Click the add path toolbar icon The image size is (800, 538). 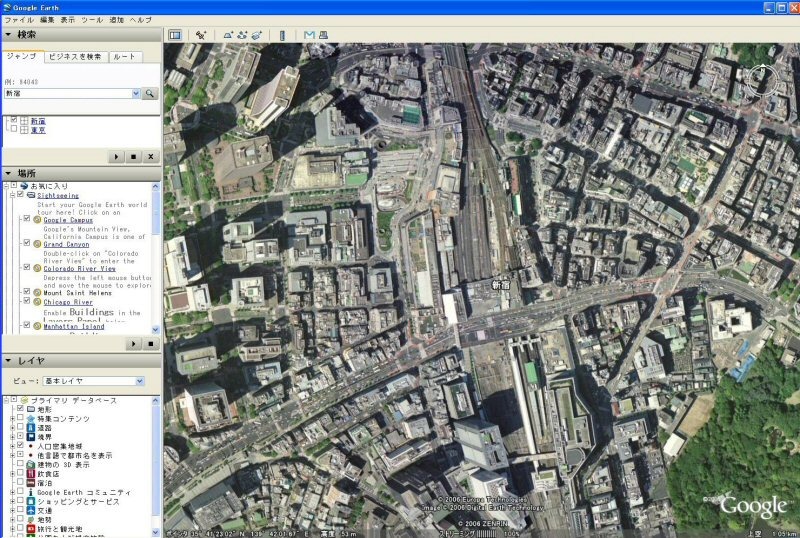242,35
